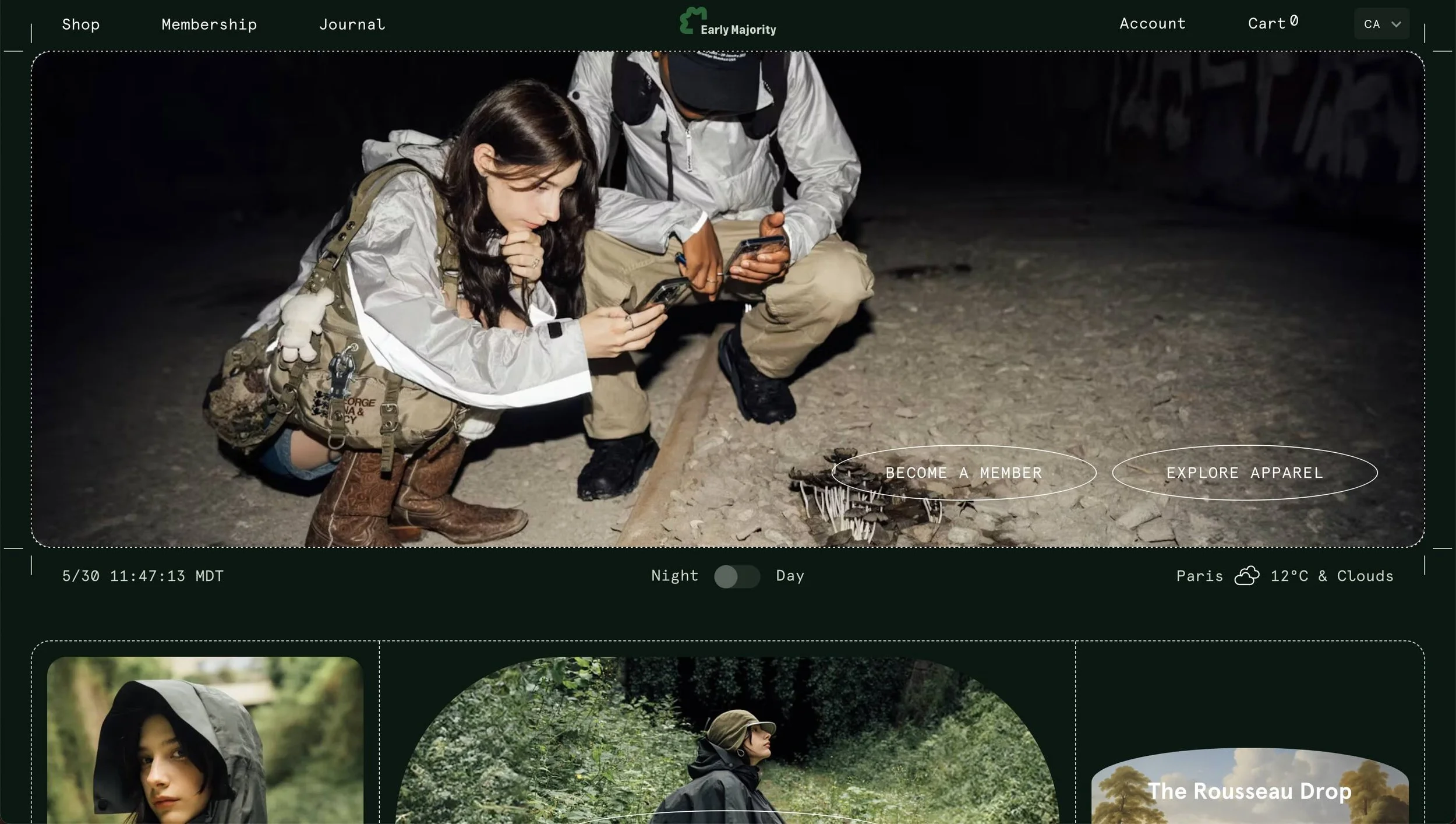
Task: Click the chevron arrow next to CA
Action: pos(1396,24)
